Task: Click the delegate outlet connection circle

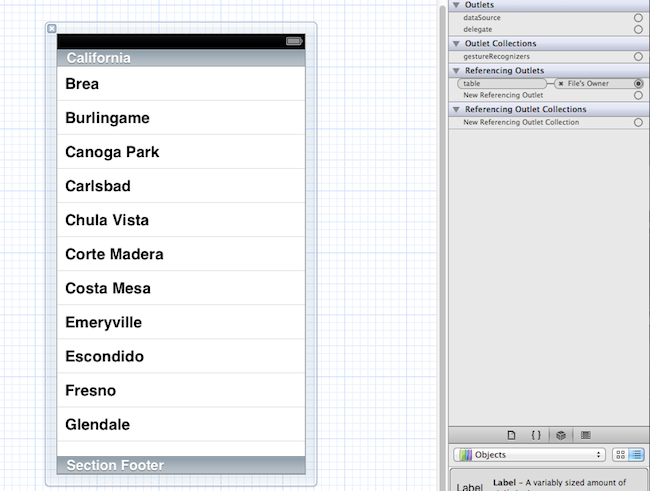Action: pyautogui.click(x=638, y=29)
